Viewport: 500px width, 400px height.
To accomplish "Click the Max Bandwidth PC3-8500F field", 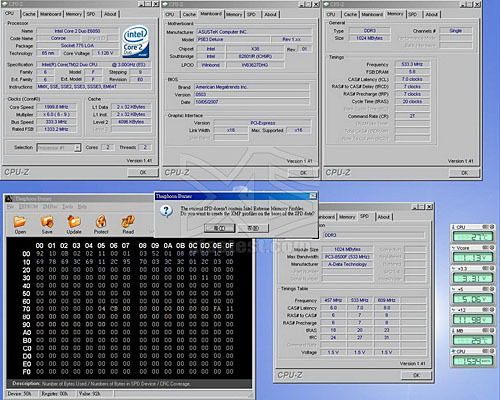I will click(x=347, y=257).
